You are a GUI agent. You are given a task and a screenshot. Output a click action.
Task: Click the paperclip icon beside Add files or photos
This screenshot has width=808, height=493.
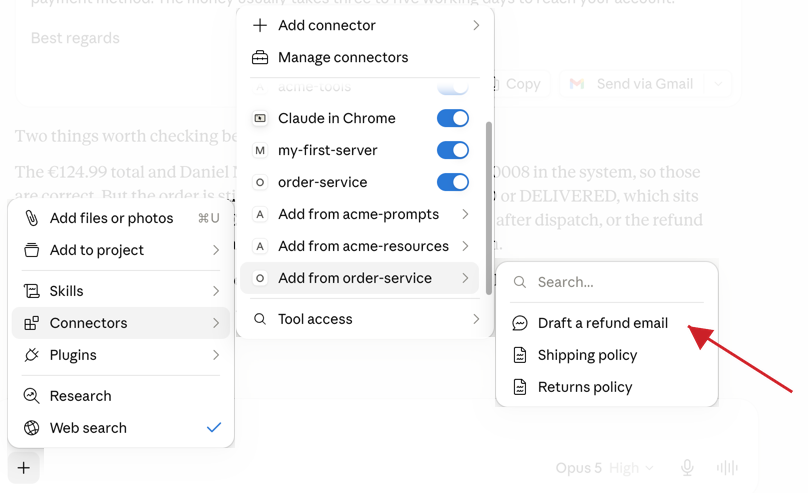[x=31, y=218]
